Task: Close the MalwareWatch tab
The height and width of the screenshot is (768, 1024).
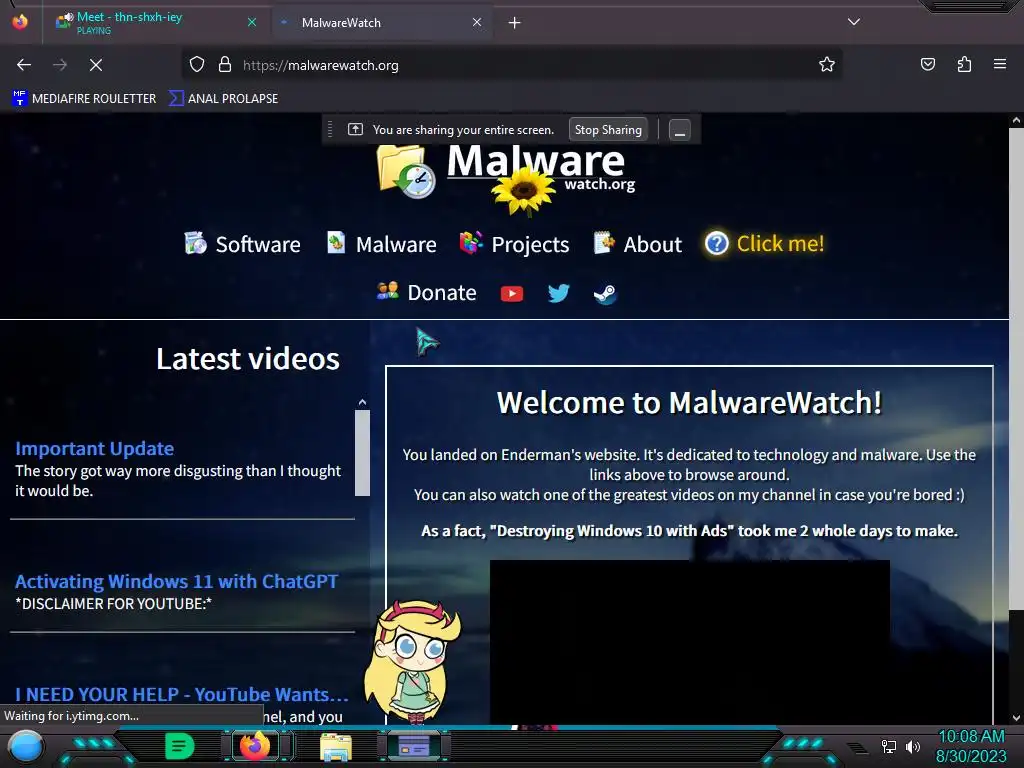Action: (x=477, y=22)
